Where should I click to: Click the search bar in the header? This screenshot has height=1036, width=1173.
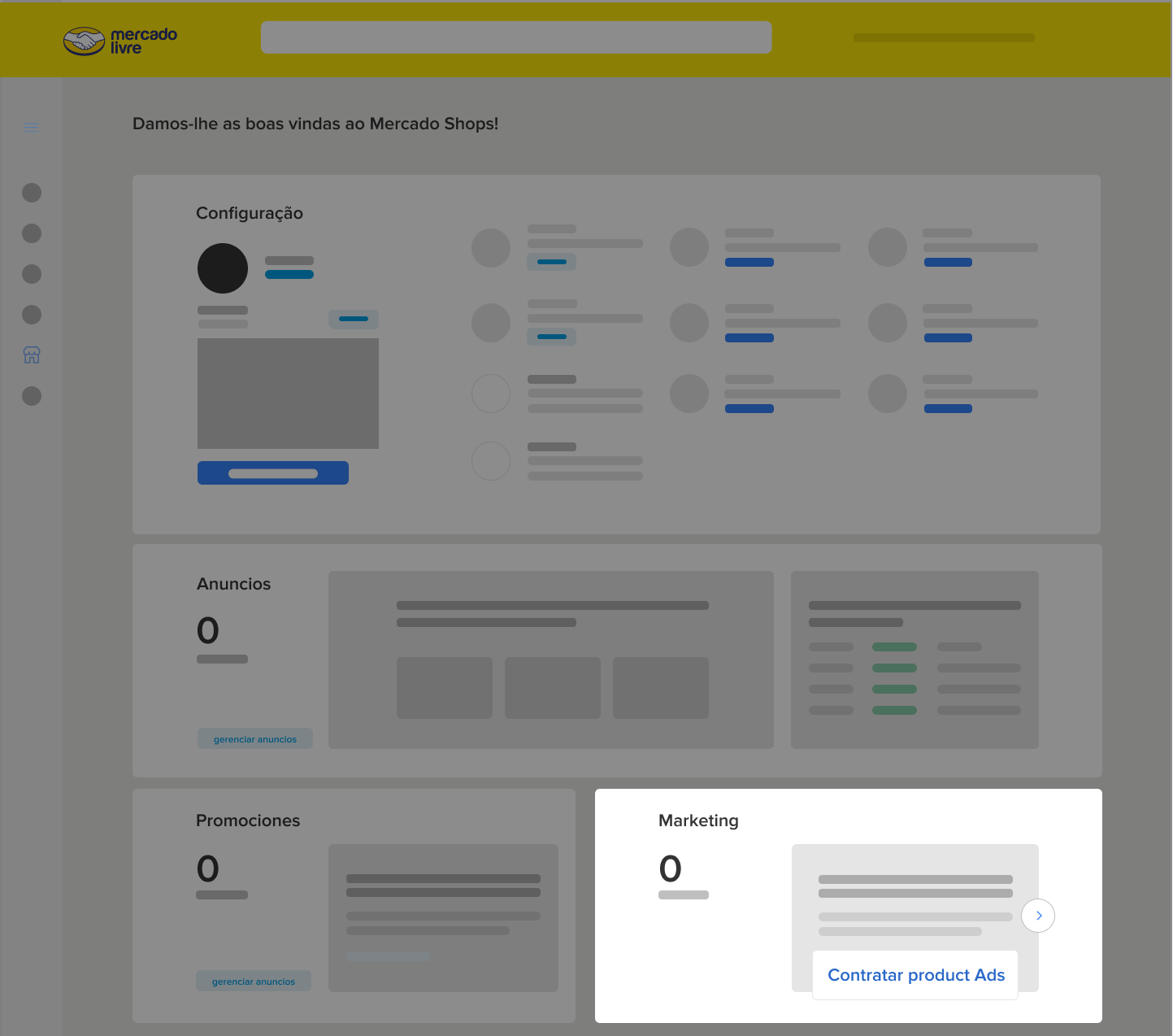[x=516, y=37]
